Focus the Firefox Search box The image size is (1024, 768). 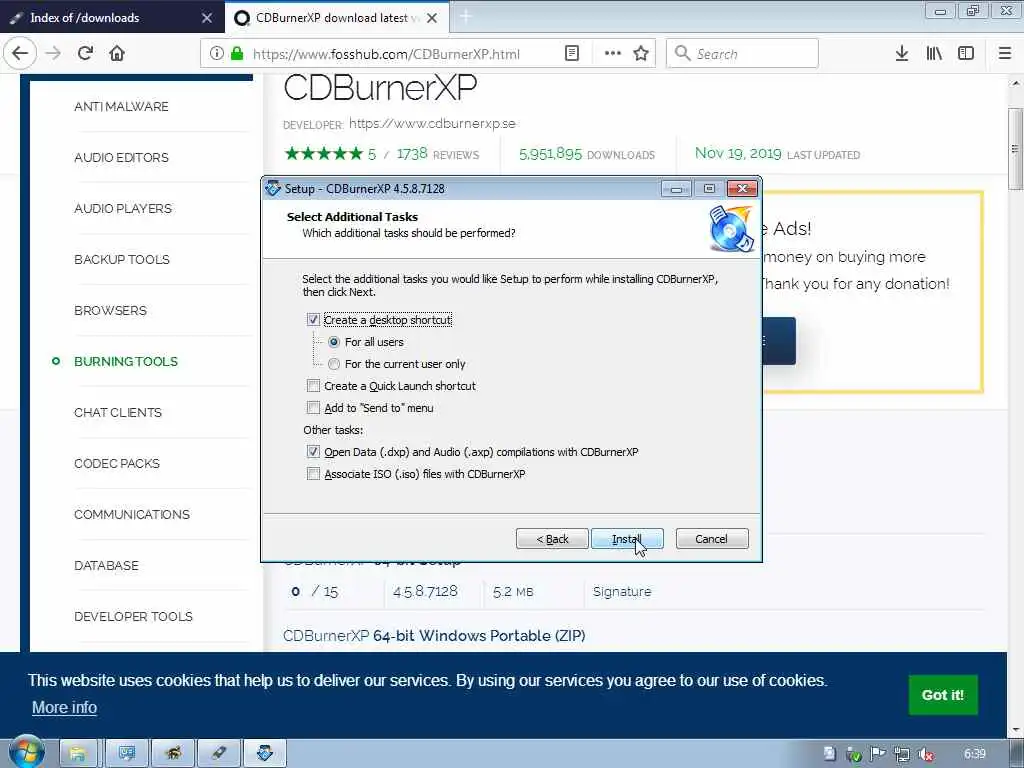742,54
